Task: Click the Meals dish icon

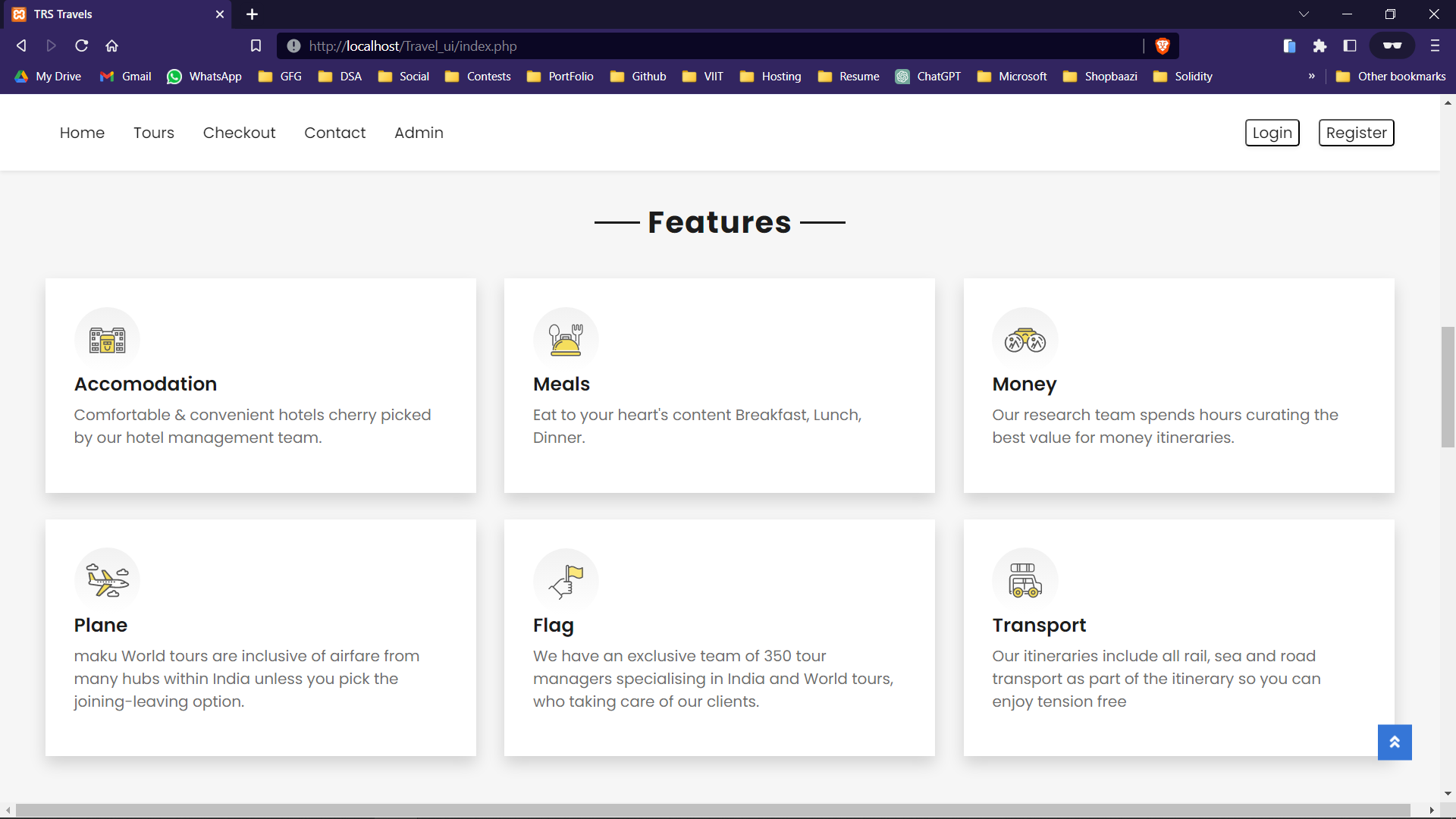Action: coord(566,340)
